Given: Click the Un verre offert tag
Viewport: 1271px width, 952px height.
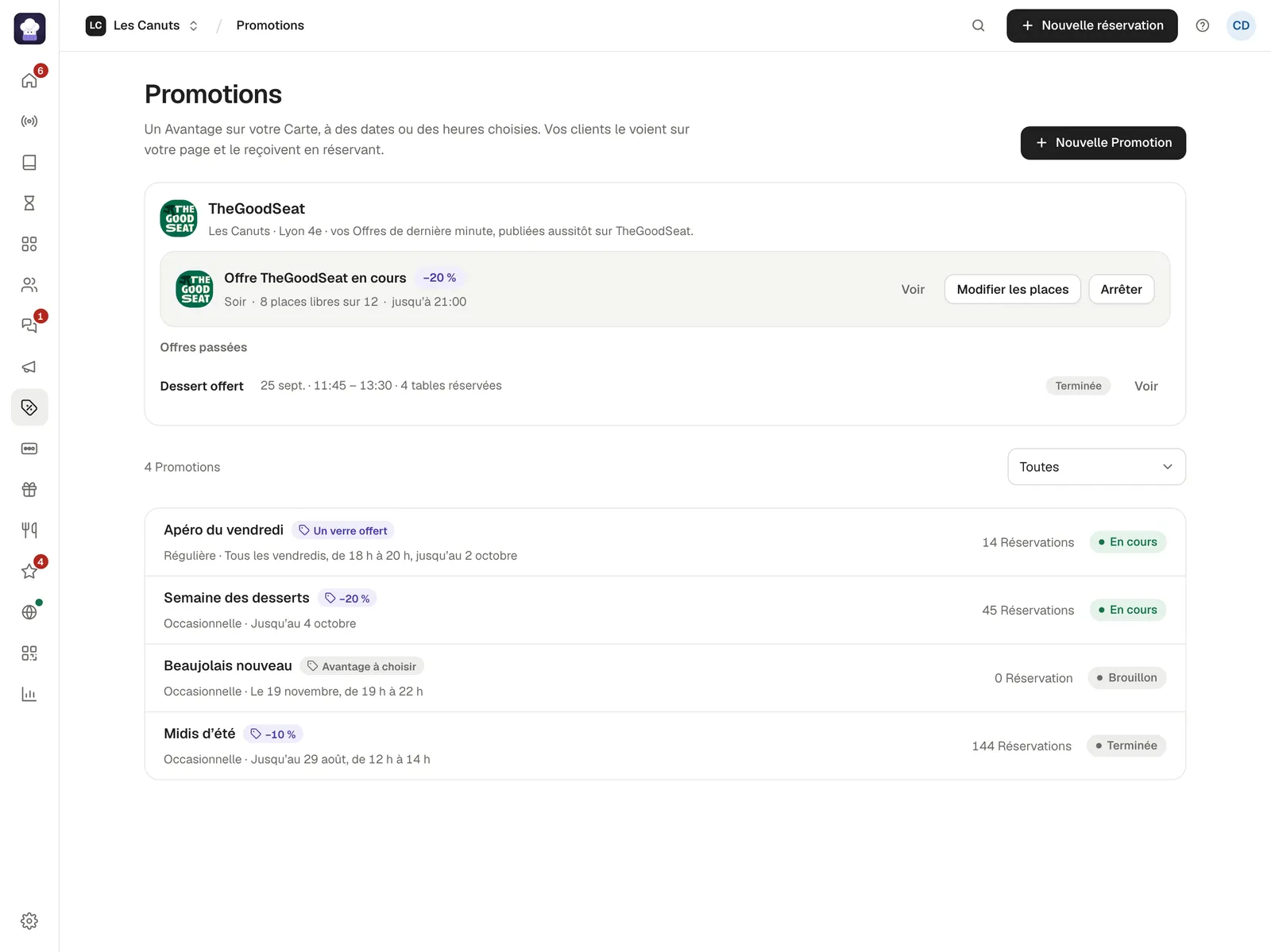Looking at the screenshot, I should 343,530.
